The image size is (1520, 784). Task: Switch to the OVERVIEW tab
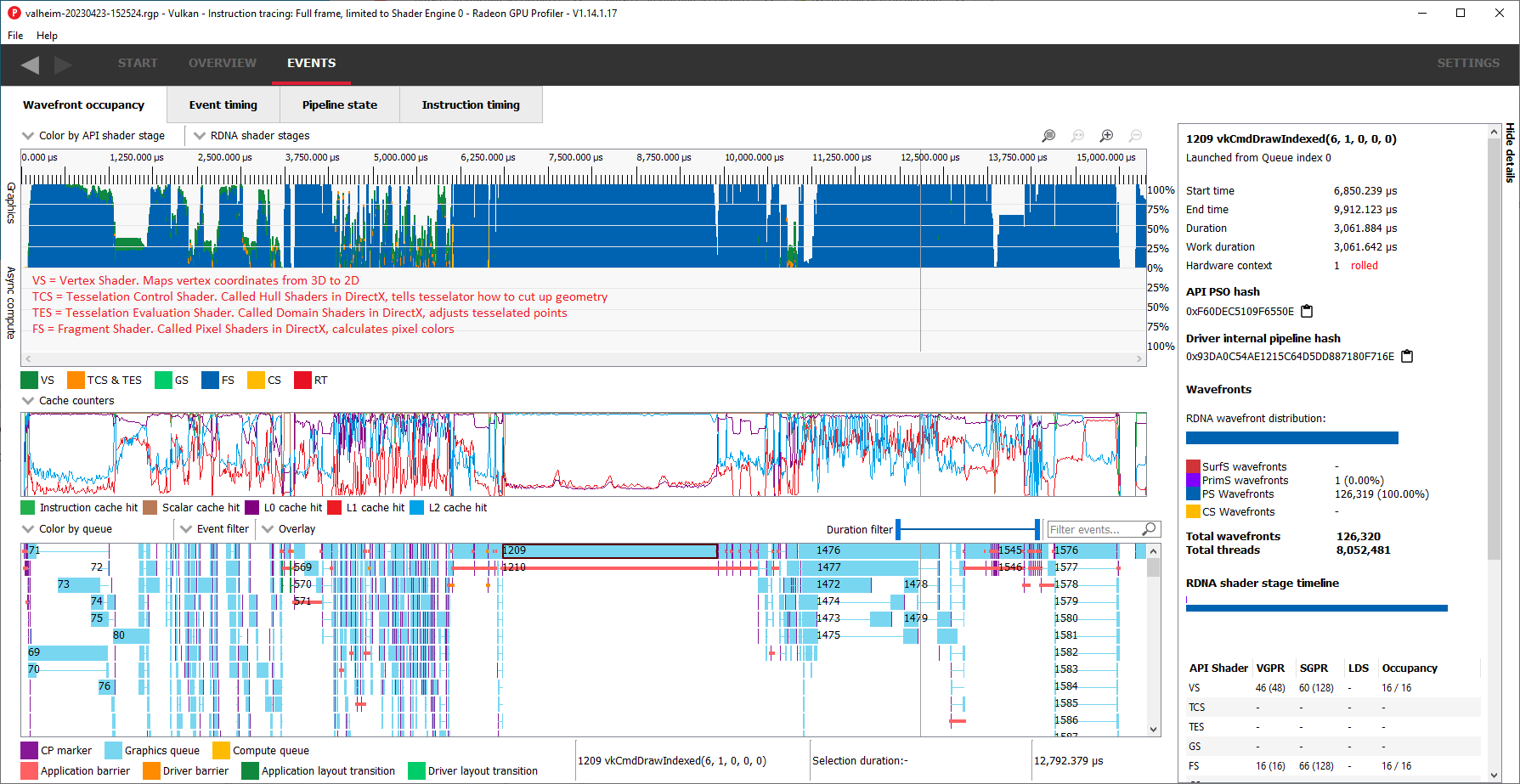pyautogui.click(x=223, y=63)
